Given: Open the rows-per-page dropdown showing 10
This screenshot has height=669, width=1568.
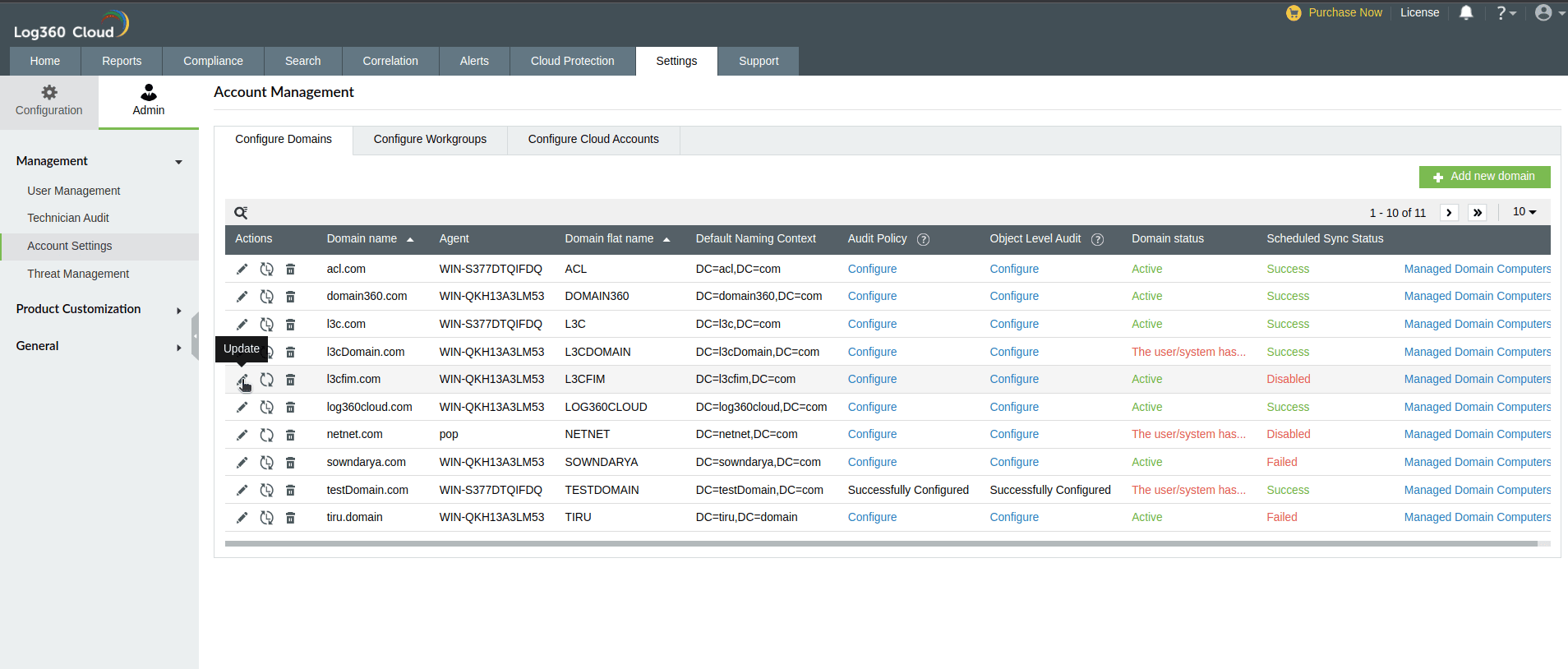Looking at the screenshot, I should point(1524,212).
